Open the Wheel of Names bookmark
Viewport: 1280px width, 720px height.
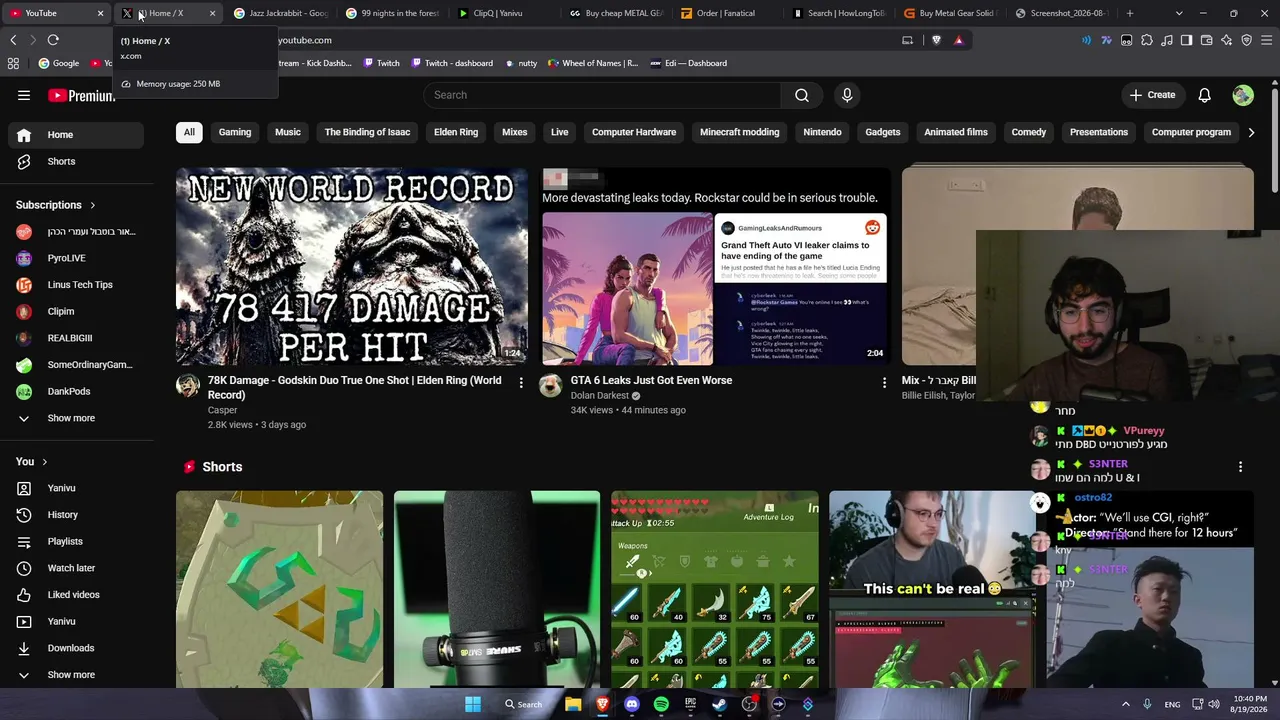point(591,63)
